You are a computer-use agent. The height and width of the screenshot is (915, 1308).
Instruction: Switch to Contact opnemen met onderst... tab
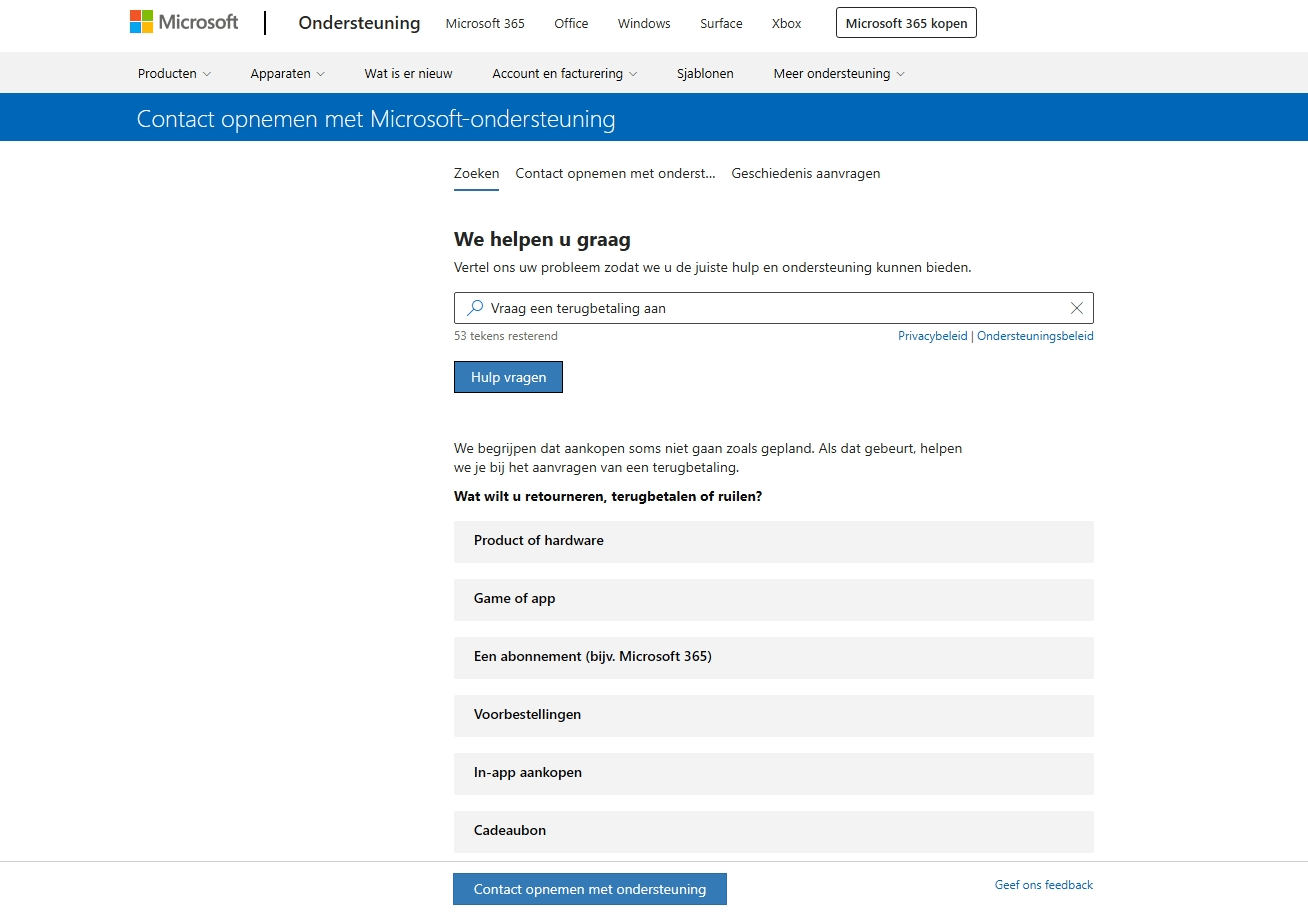point(615,174)
